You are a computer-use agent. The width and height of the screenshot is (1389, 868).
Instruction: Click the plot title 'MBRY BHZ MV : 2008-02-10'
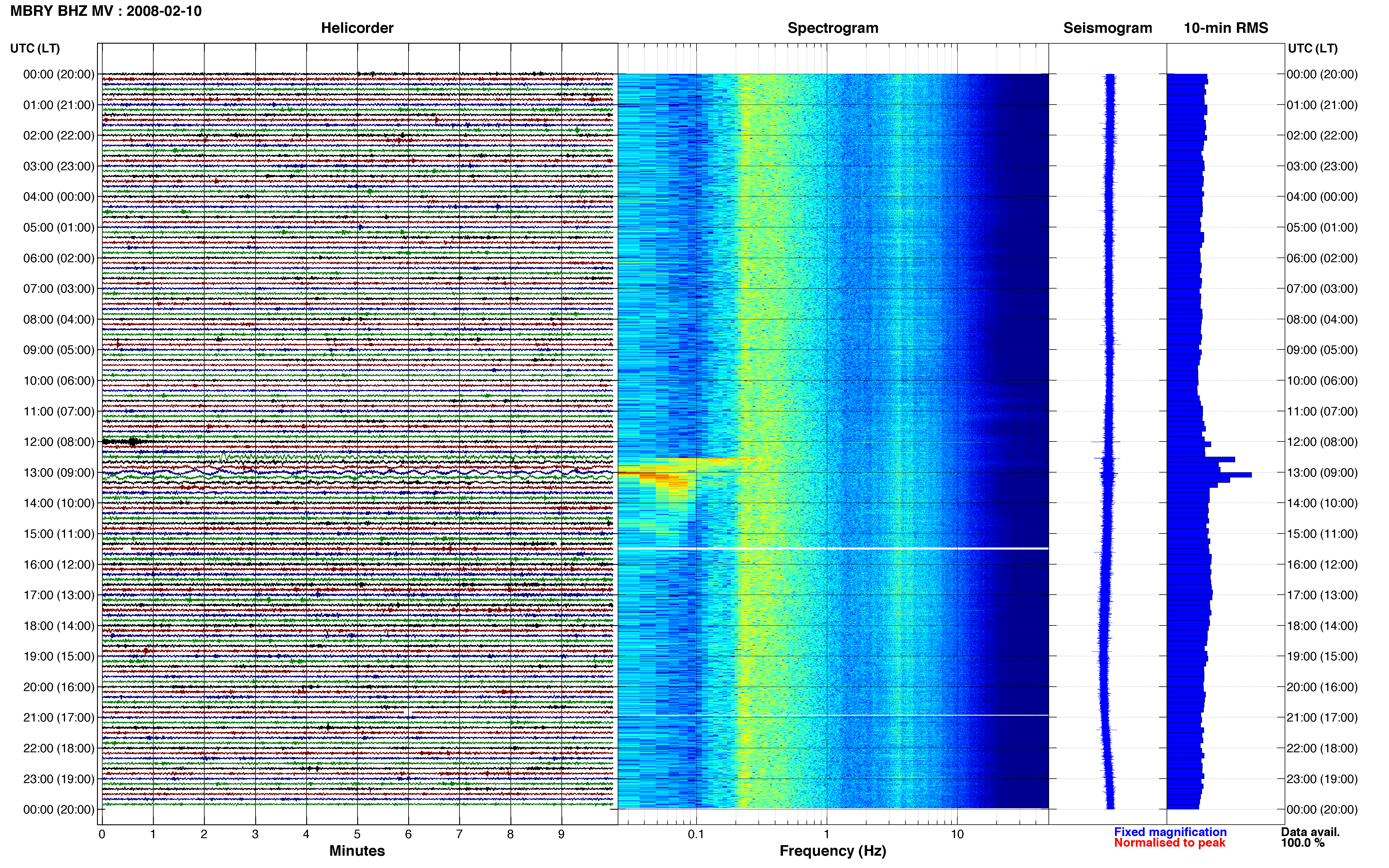click(106, 11)
